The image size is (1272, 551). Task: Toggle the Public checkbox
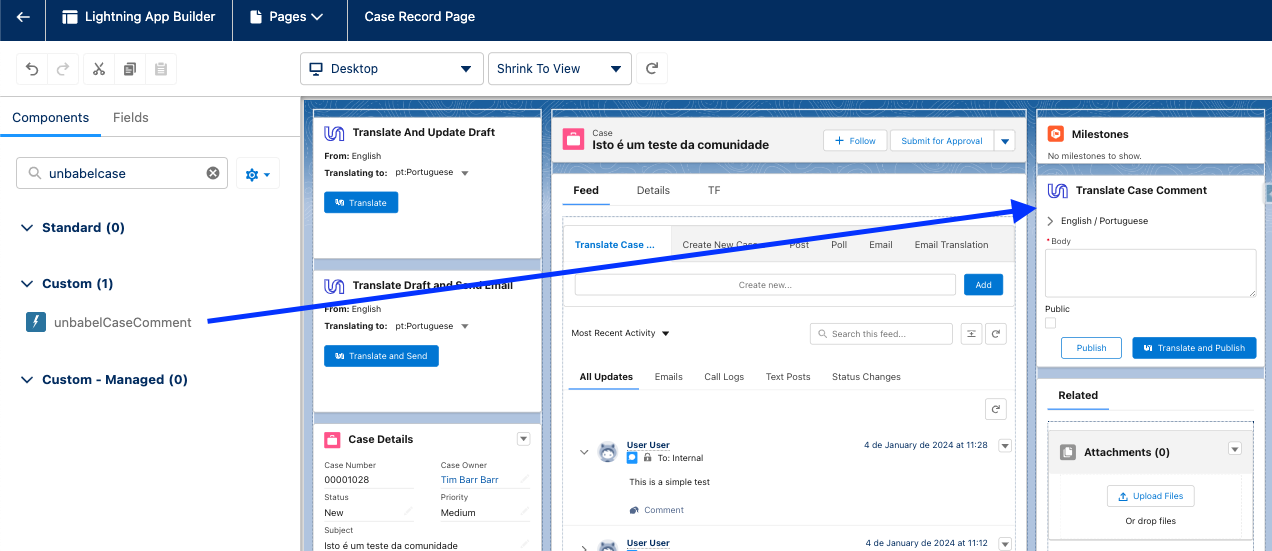click(1050, 323)
